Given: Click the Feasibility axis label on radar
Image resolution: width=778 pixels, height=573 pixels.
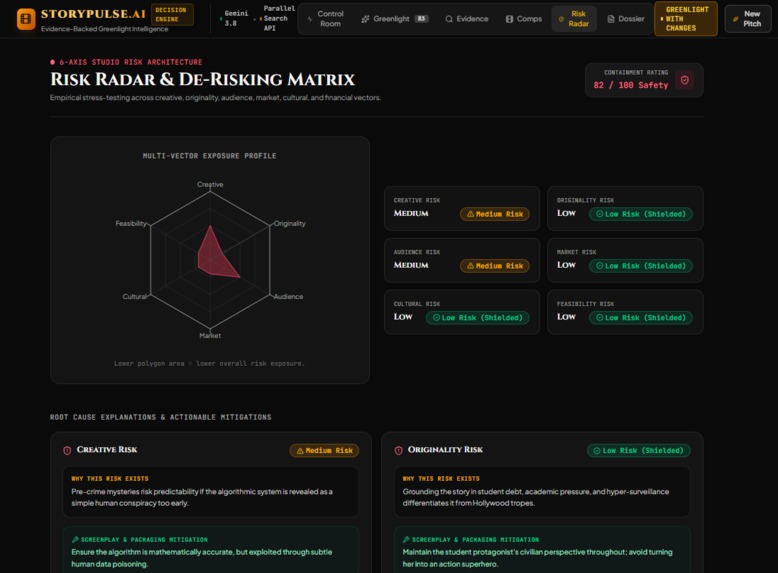Looking at the screenshot, I should (131, 223).
